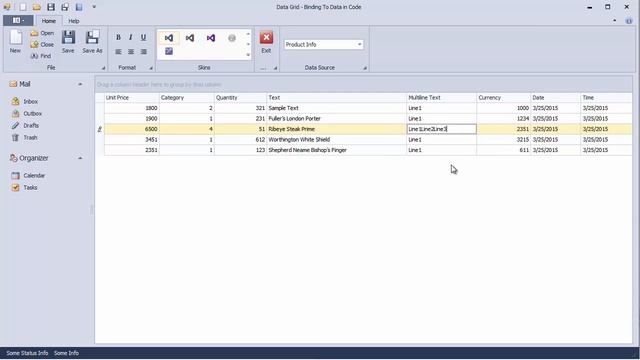Open the Product Info data source dropdown
Screen dimensions: 640x360
coord(360,44)
